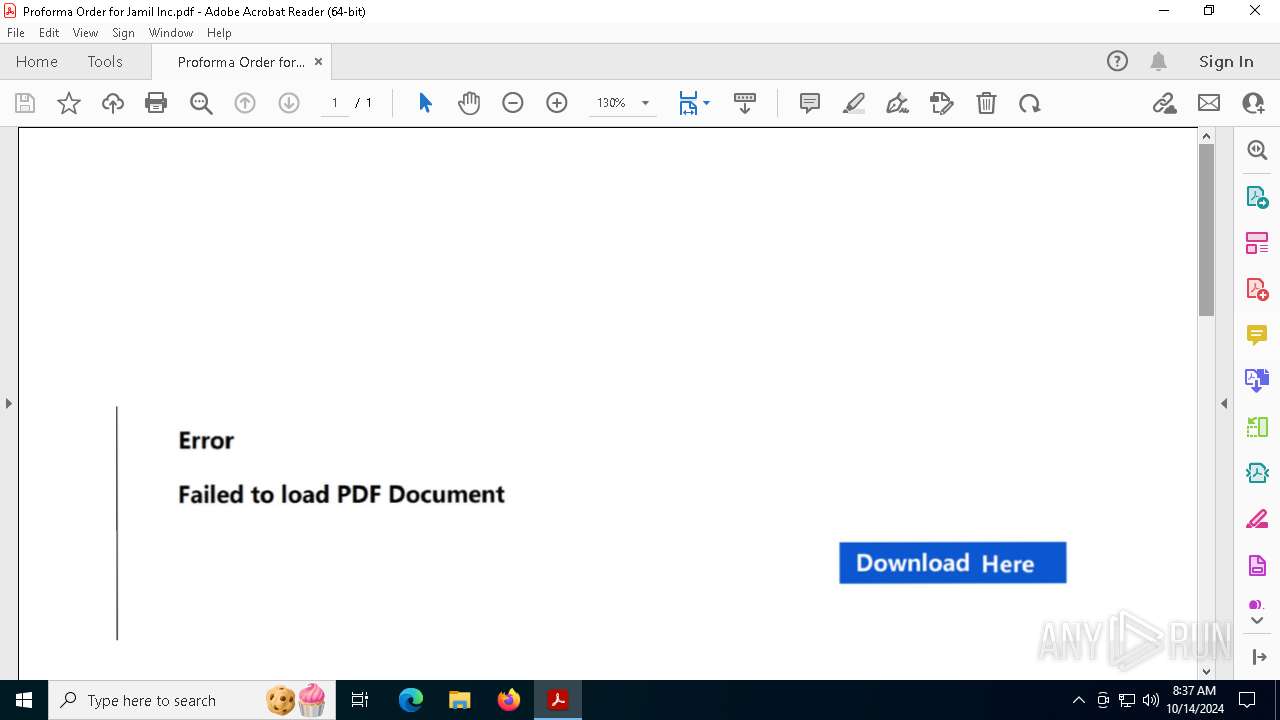Viewport: 1280px width, 720px height.
Task: Open the Window menu
Action: (x=171, y=33)
